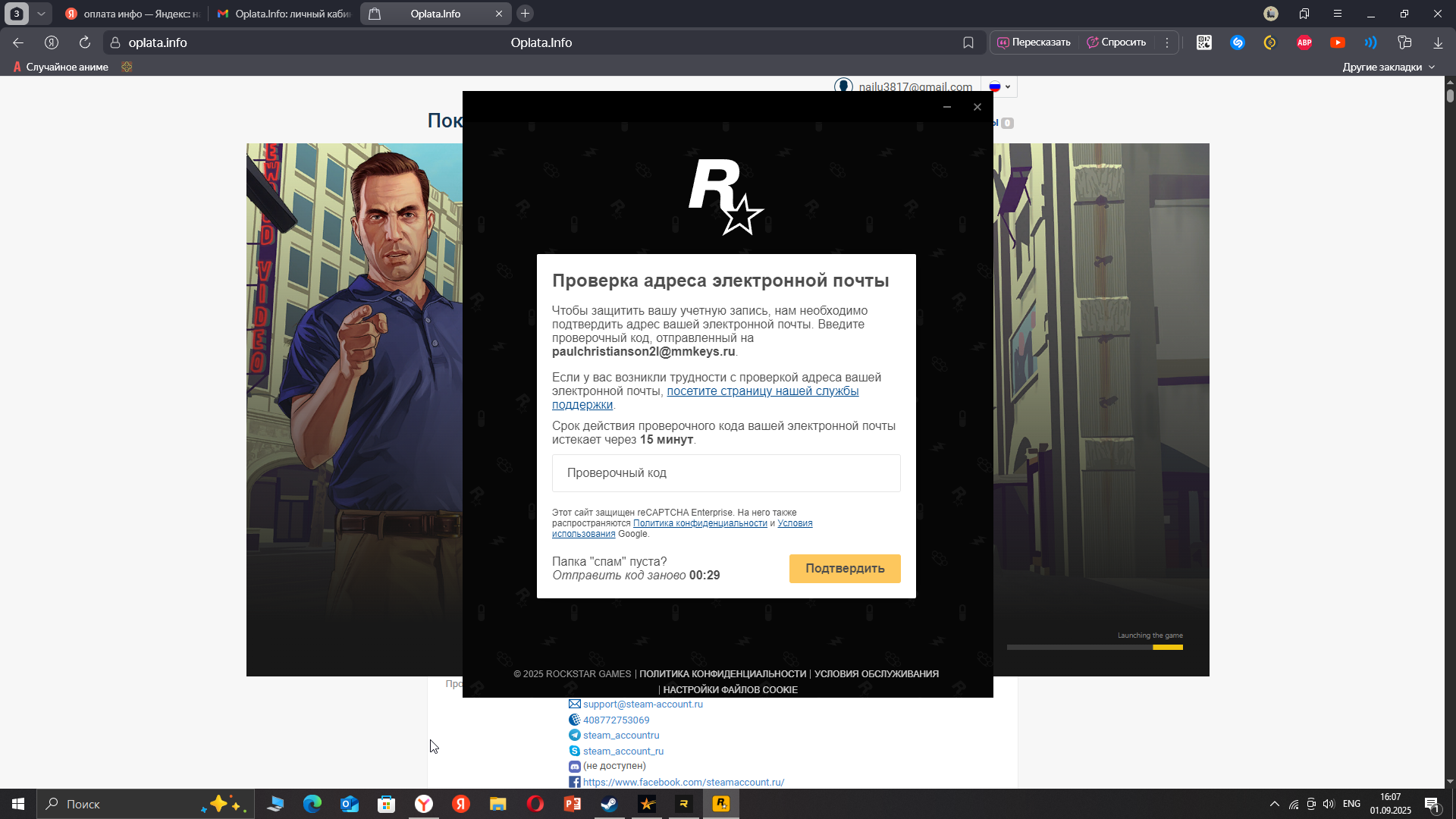This screenshot has height=819, width=1456.
Task: Open Rockstar Games Launcher taskbar icon
Action: (x=721, y=804)
